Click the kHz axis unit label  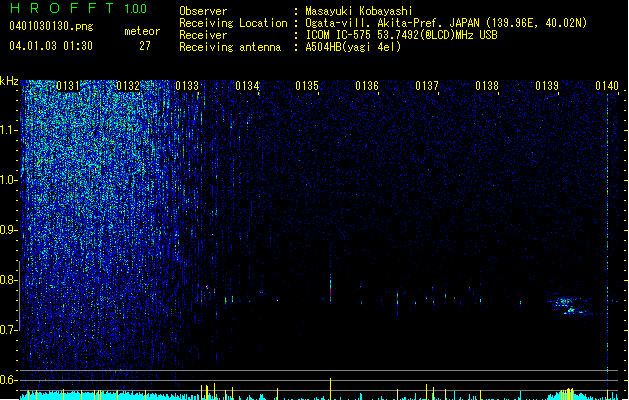[x=9, y=81]
